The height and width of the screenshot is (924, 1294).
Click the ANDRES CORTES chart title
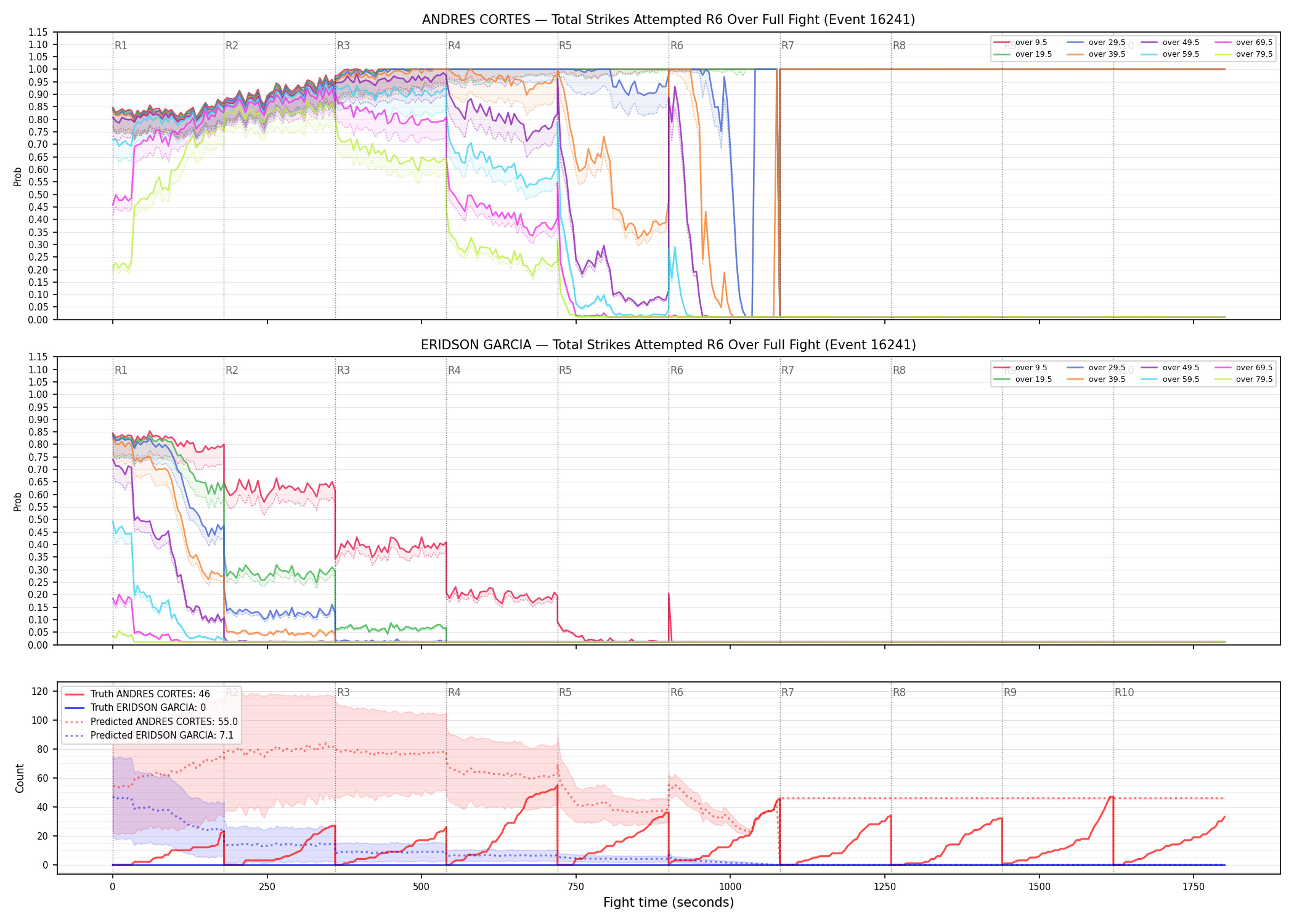[x=669, y=20]
